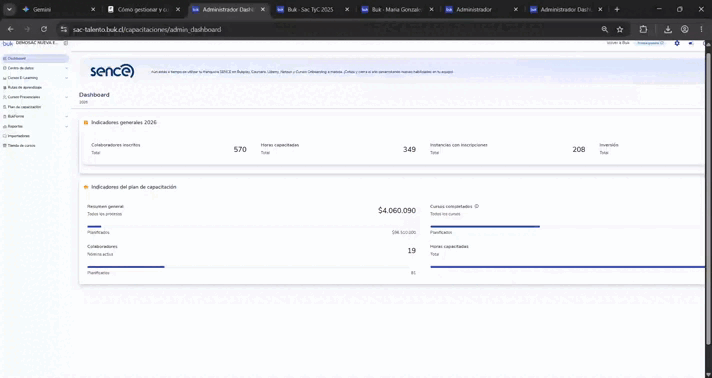The height and width of the screenshot is (378, 712).
Task: Click the buk logo
Action: (x=8, y=43)
